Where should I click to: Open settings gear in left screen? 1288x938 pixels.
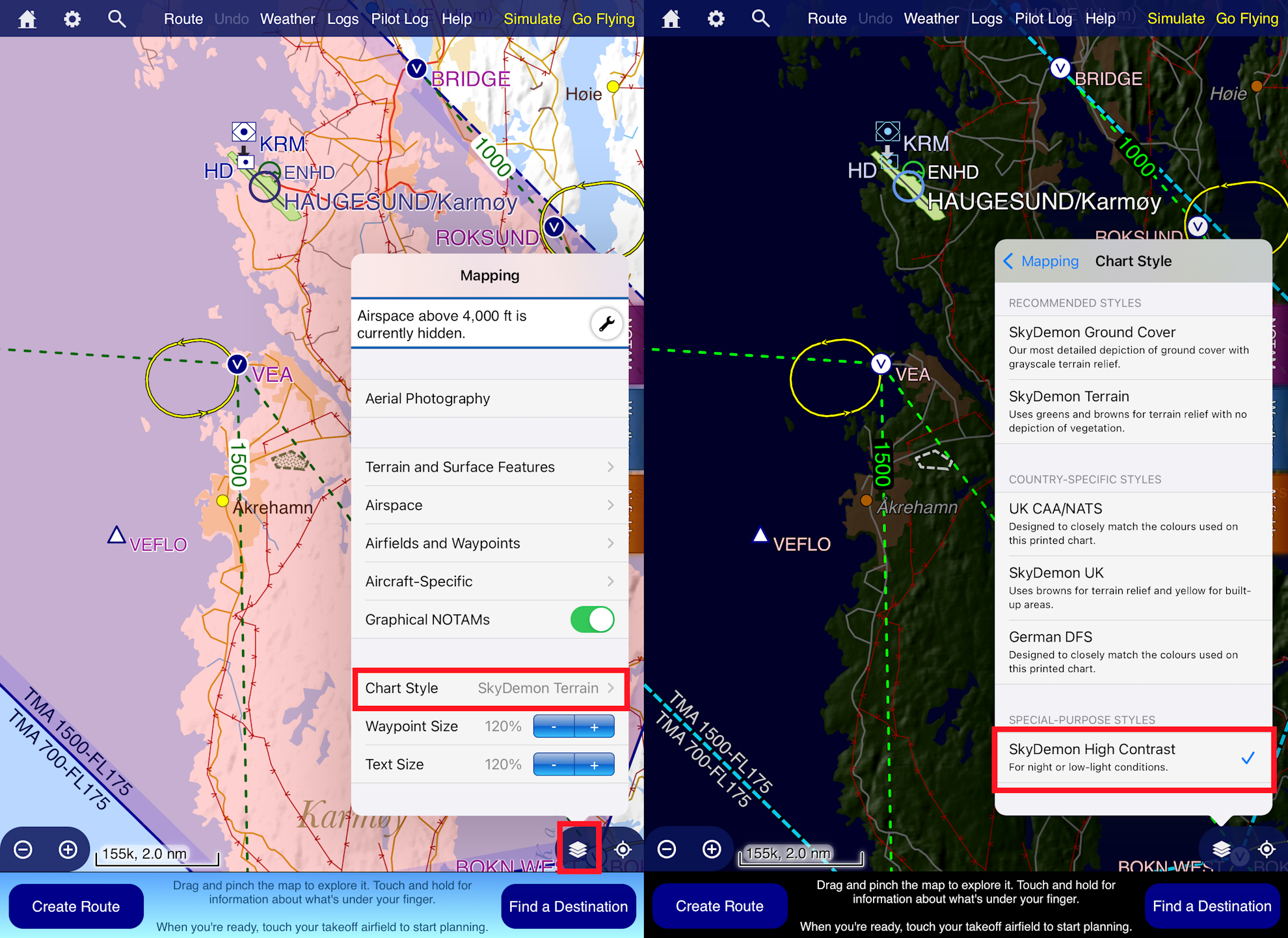pos(72,19)
